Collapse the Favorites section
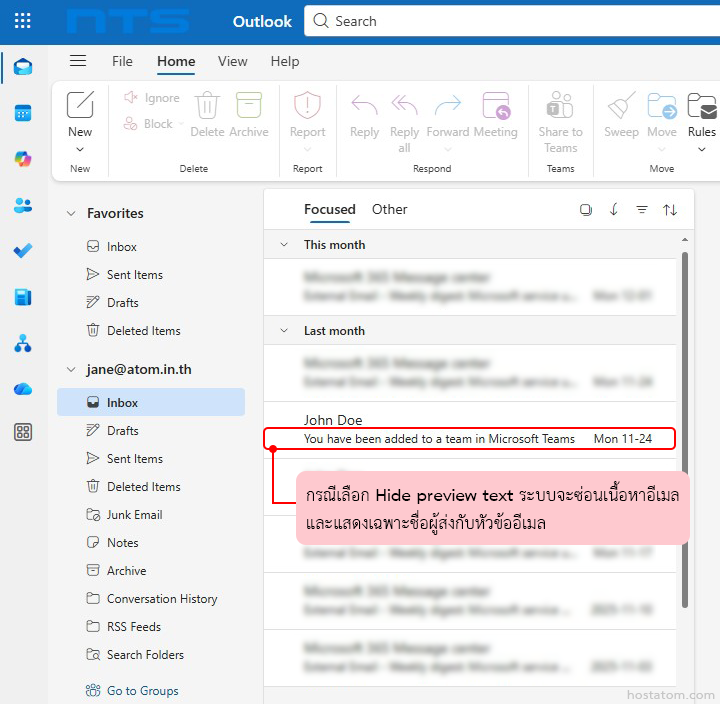 click(x=71, y=214)
